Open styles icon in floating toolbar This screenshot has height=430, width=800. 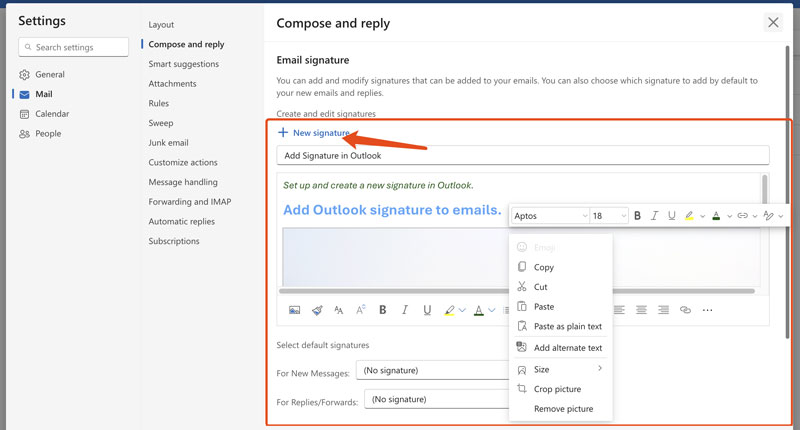tap(768, 216)
